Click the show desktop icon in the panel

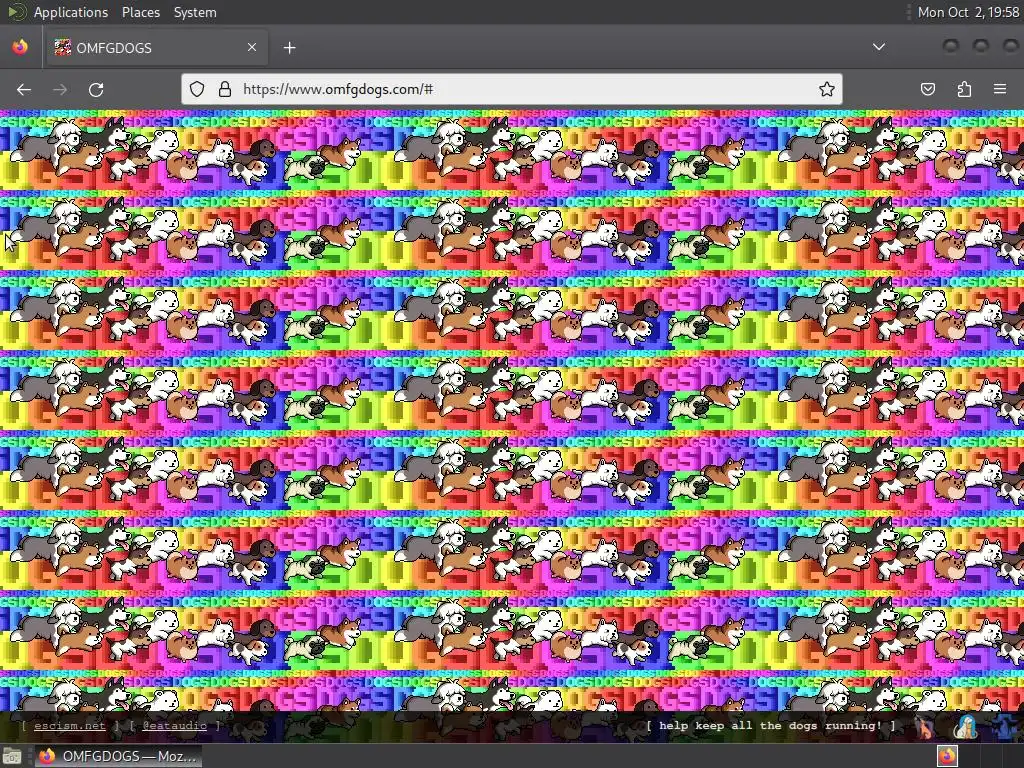click(x=12, y=756)
